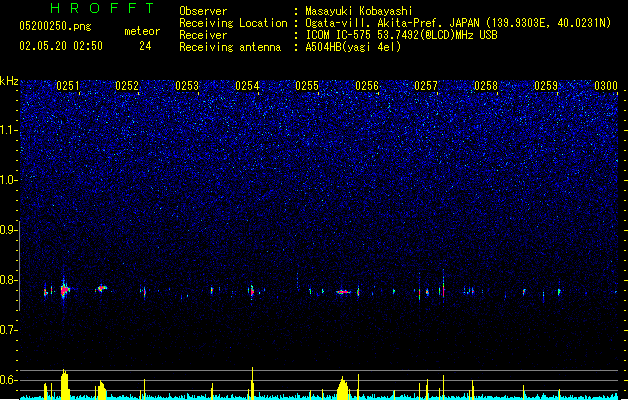Click the 0257 time marker
This screenshot has width=629, height=400.
click(426, 86)
